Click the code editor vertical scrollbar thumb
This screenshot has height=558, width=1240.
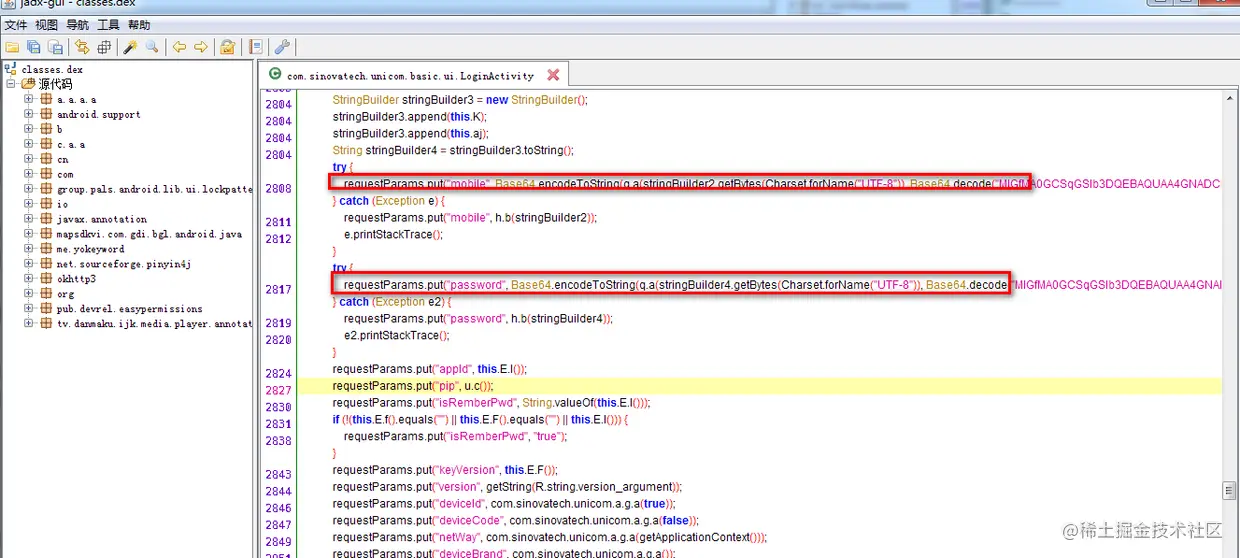[x=1230, y=490]
